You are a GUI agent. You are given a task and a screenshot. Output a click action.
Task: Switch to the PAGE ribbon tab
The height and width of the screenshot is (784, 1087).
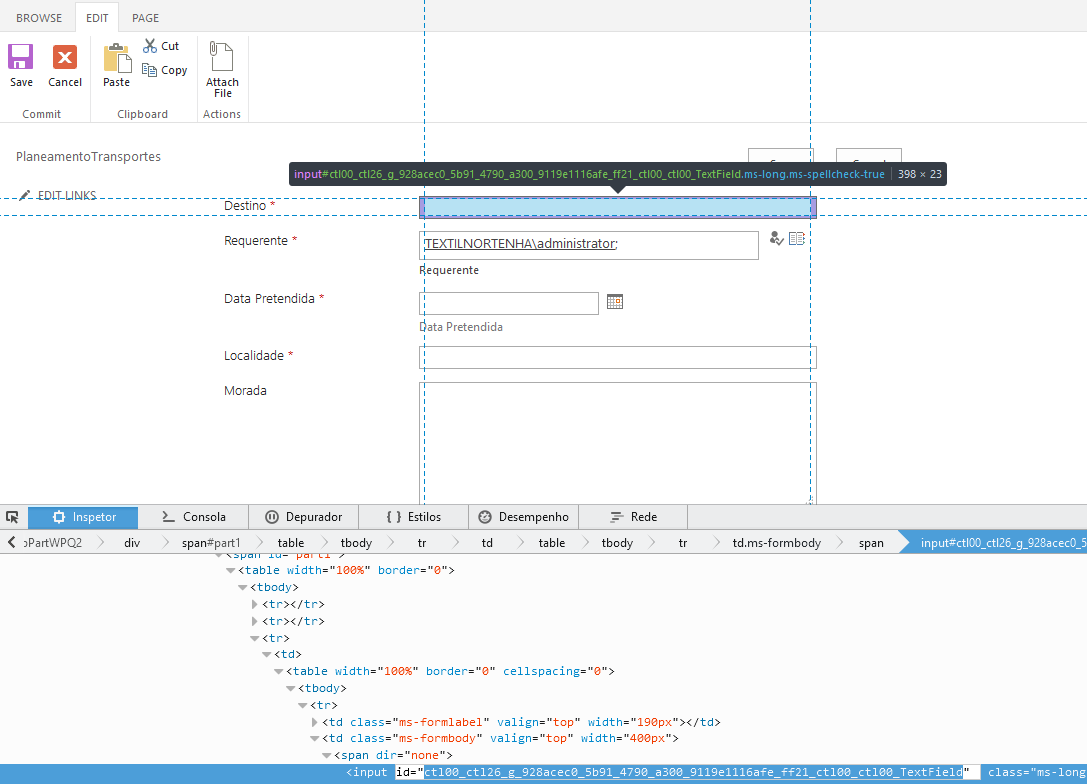click(145, 17)
